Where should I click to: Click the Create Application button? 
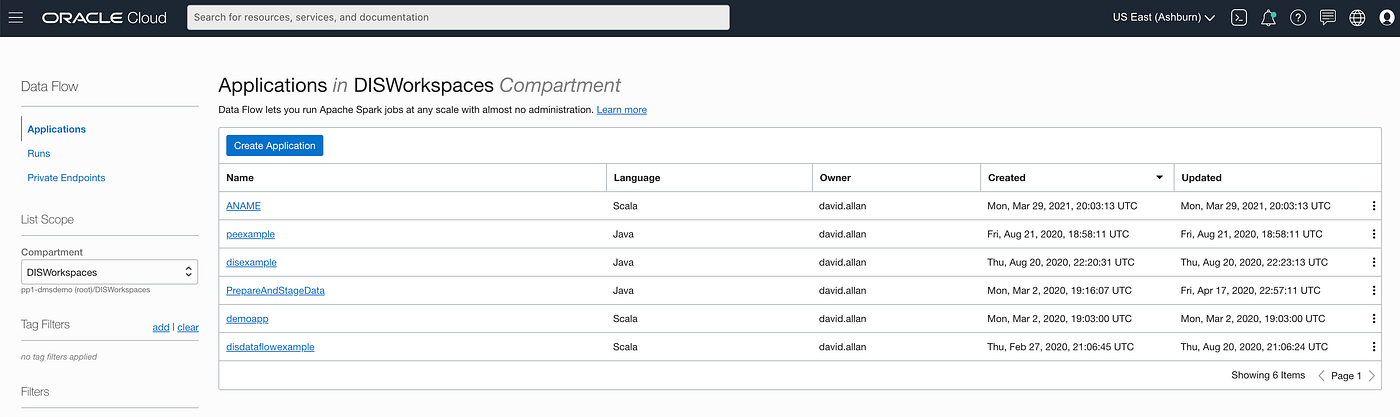pos(274,146)
